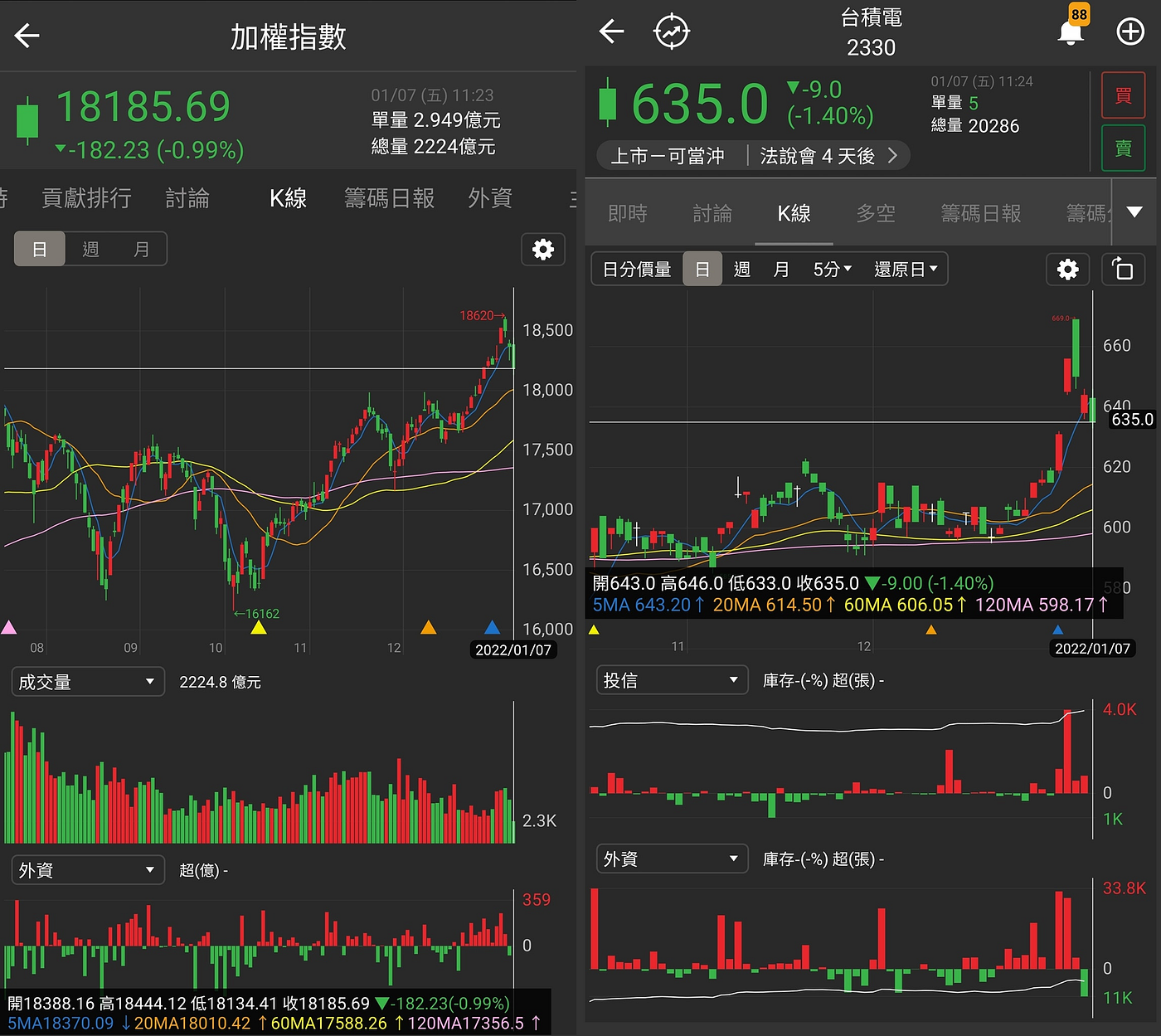
Task: Open the 成交量 indicator dropdown
Action: point(87,682)
